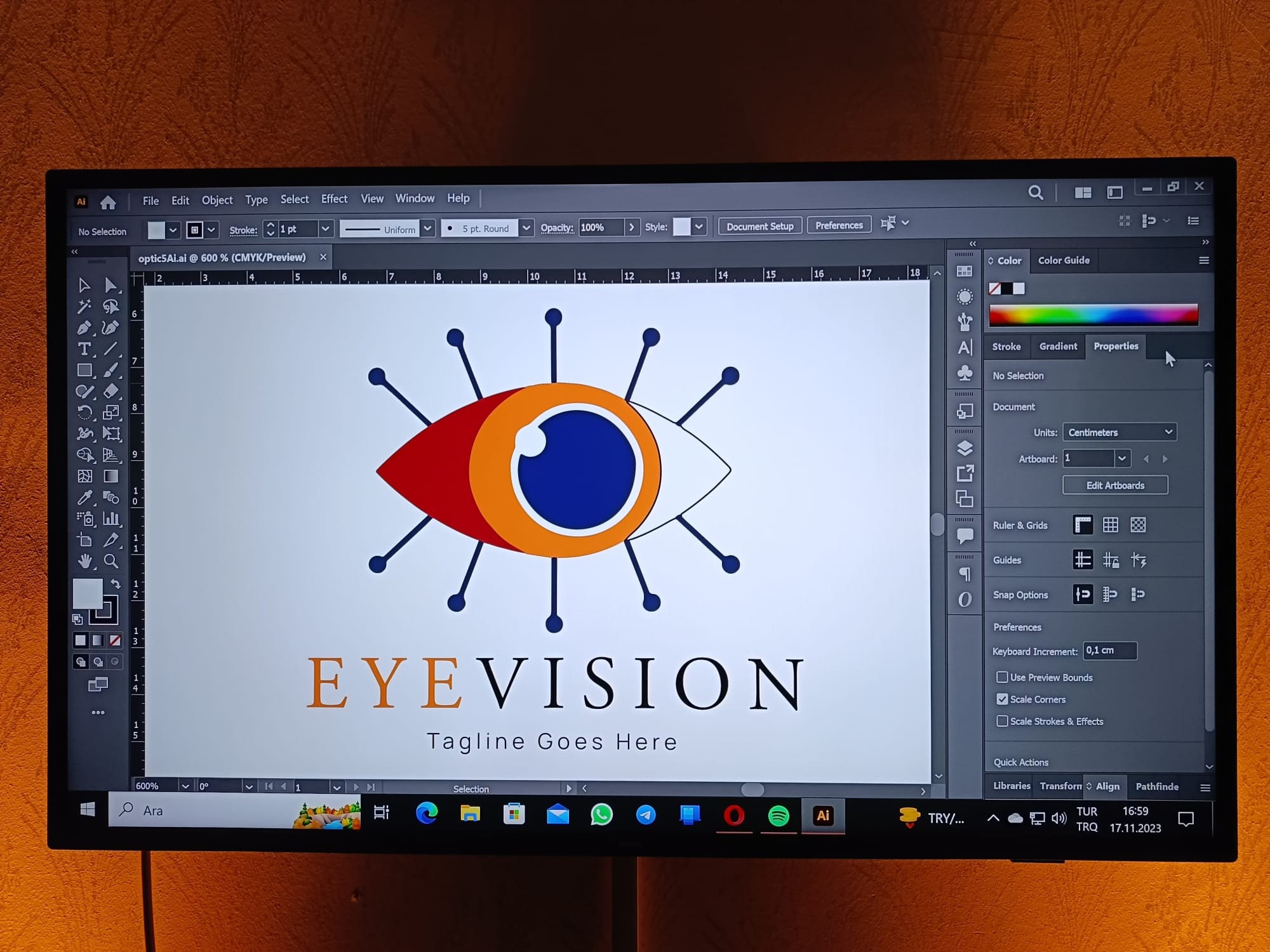The image size is (1270, 952).
Task: Switch to the Gradient tab
Action: point(1058,346)
